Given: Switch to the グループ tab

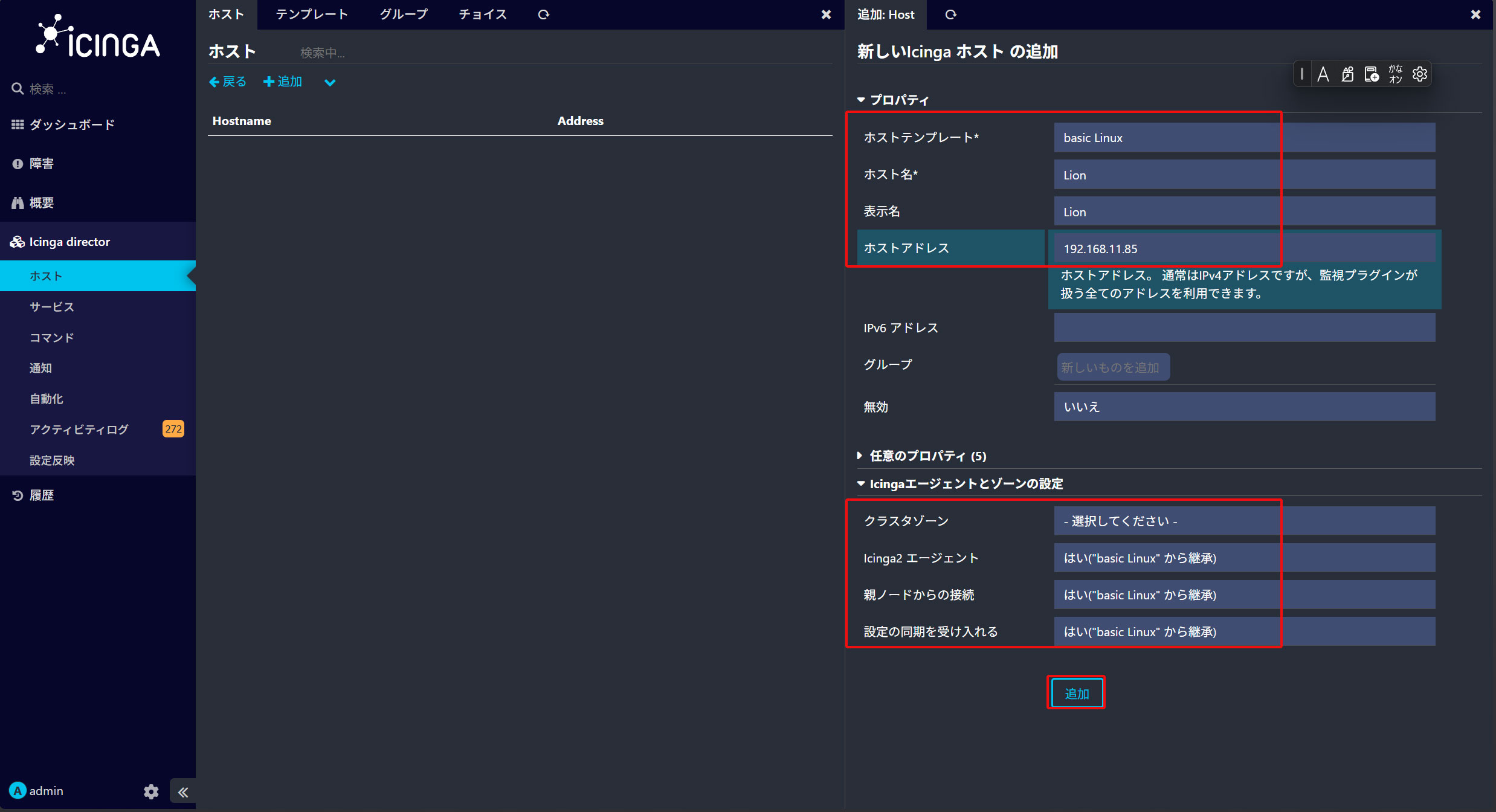Looking at the screenshot, I should (404, 14).
